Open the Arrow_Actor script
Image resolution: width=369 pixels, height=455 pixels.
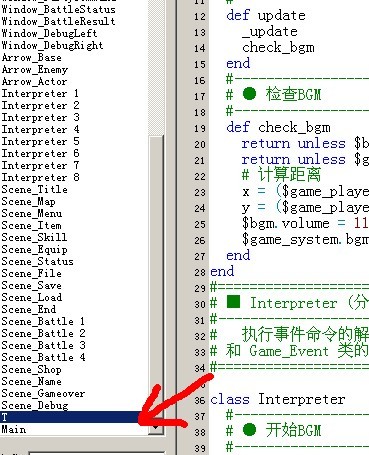click(34, 81)
